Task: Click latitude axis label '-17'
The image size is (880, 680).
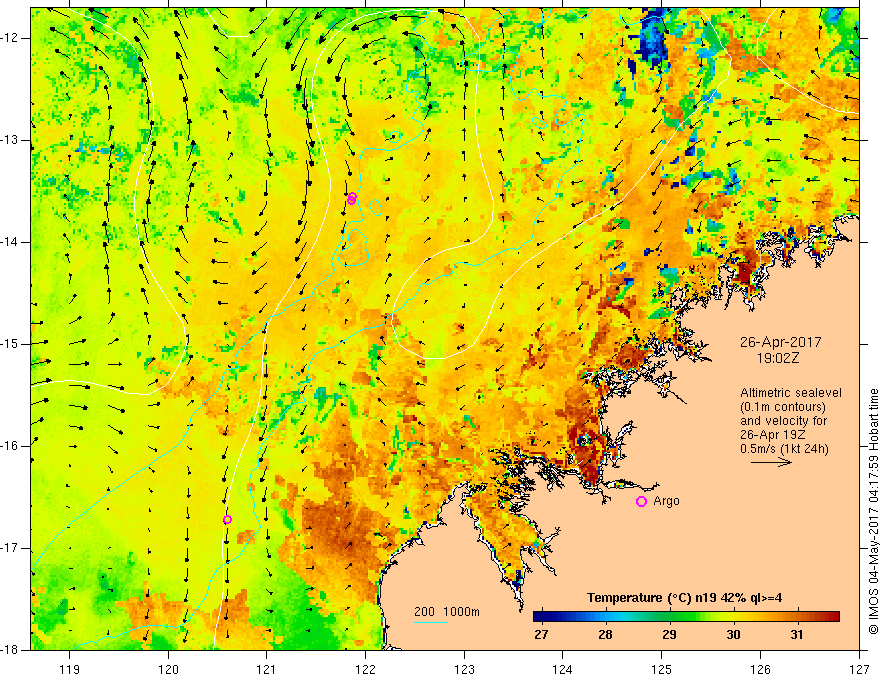Action: tap(11, 548)
